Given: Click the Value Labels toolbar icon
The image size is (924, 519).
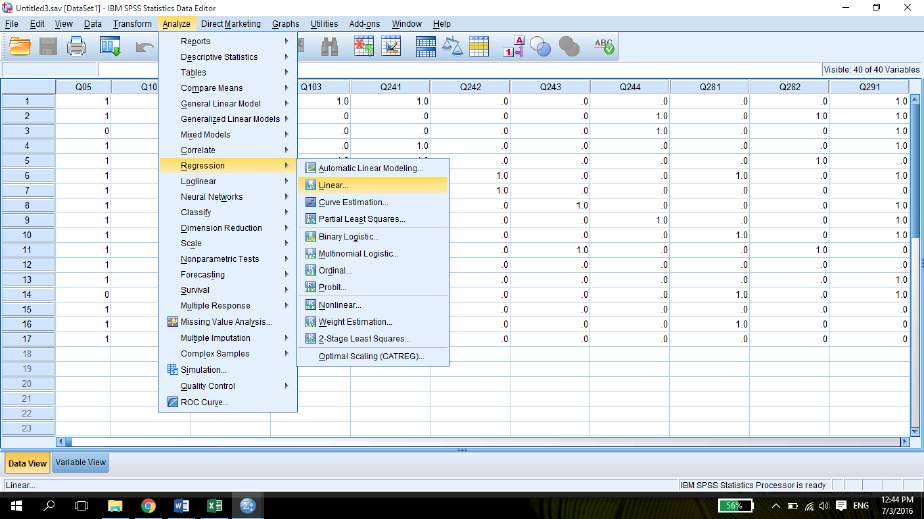Looking at the screenshot, I should tap(514, 46).
